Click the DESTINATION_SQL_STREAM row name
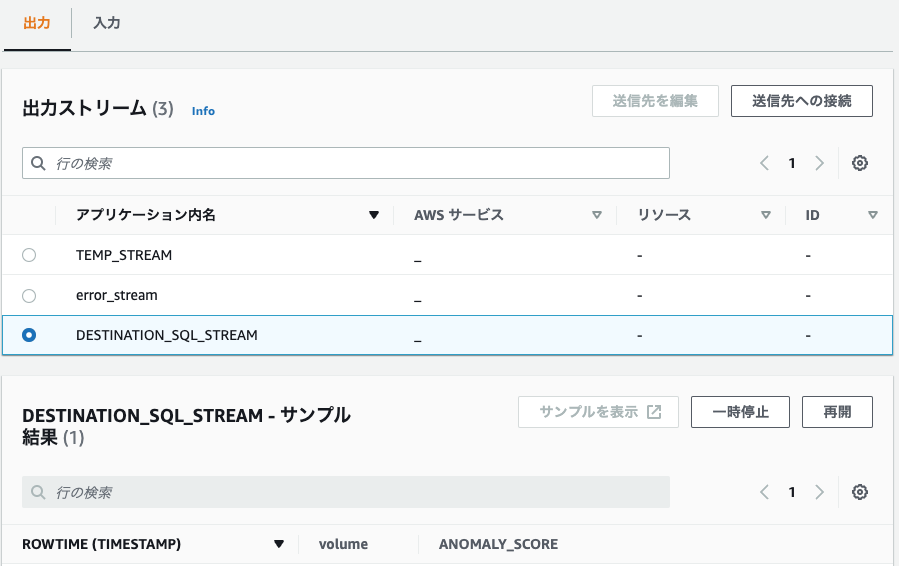899x566 pixels. pos(167,335)
